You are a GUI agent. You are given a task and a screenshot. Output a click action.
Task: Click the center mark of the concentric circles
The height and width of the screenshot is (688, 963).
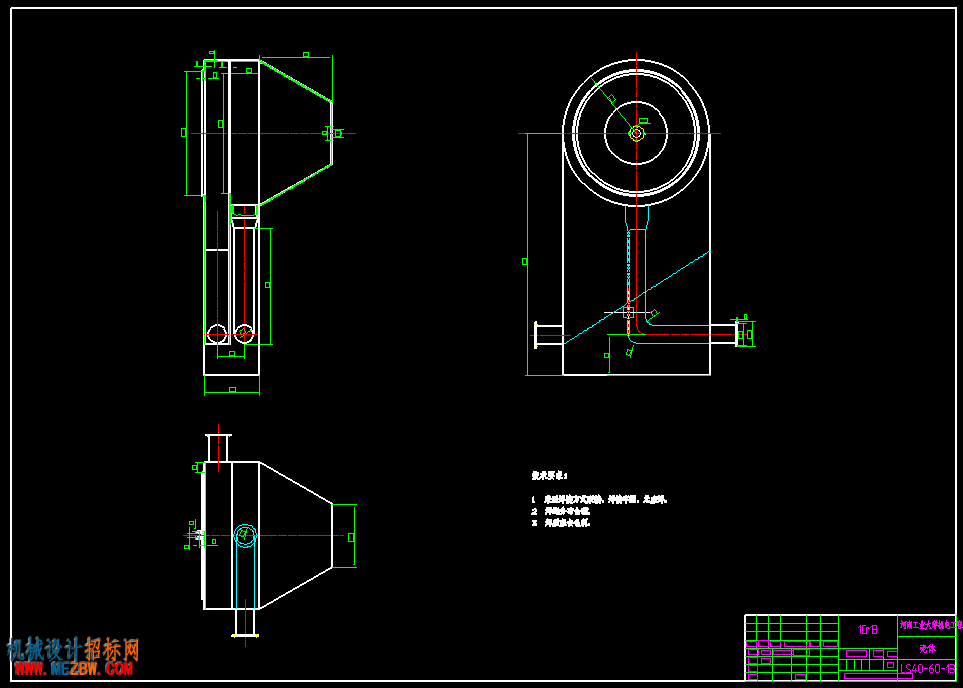[636, 133]
